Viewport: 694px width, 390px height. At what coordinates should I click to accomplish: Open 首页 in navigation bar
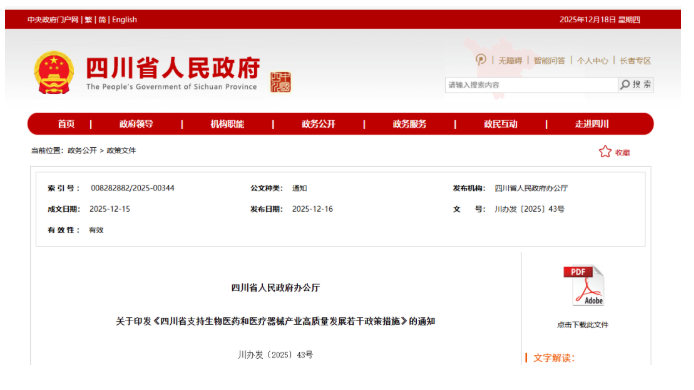66,124
